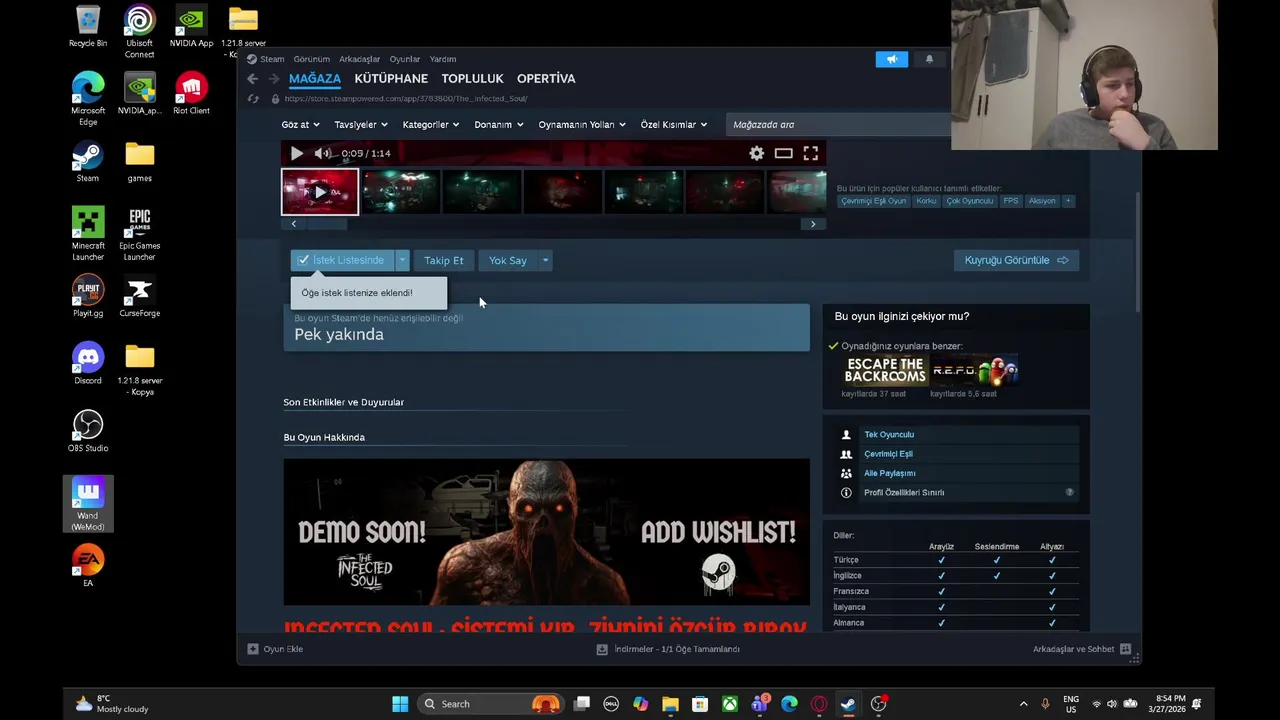Go forward in Steam navigation
Image resolution: width=1280 pixels, height=720 pixels.
coord(274,78)
